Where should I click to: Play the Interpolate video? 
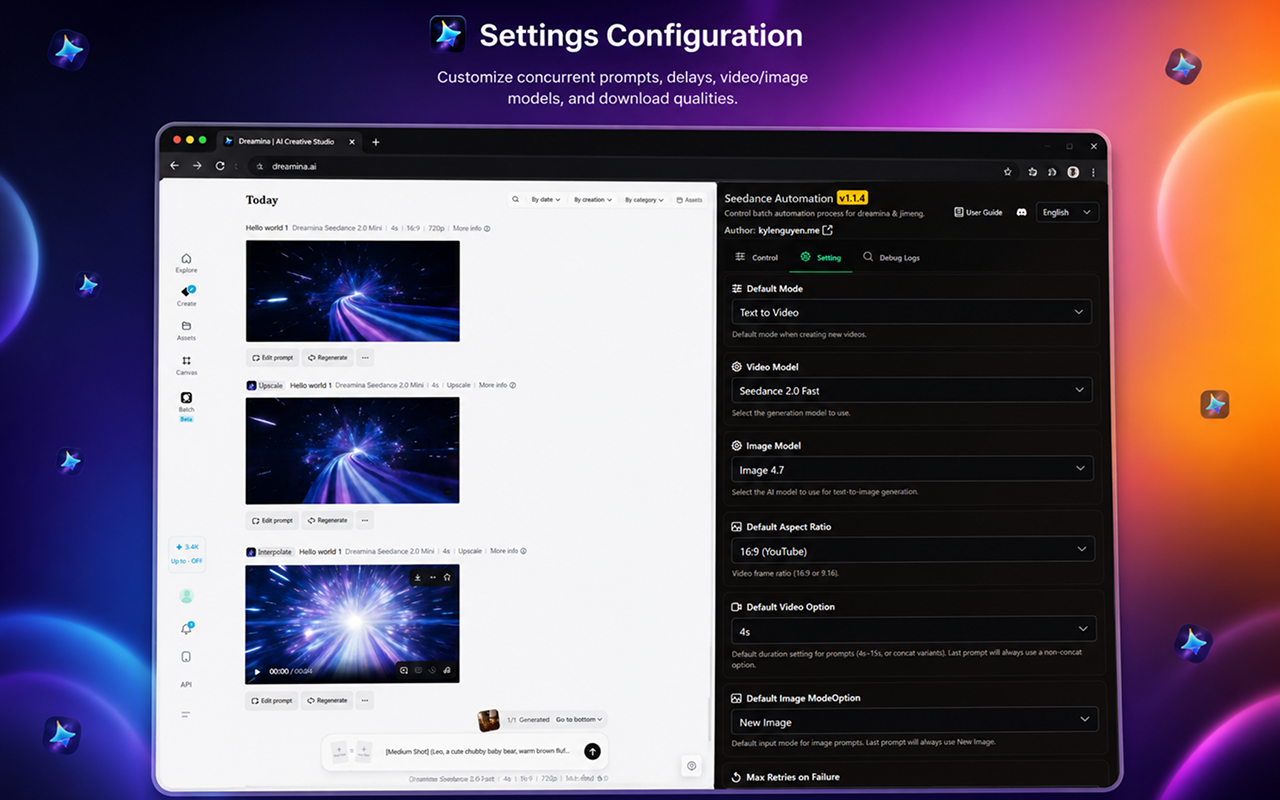[x=257, y=671]
